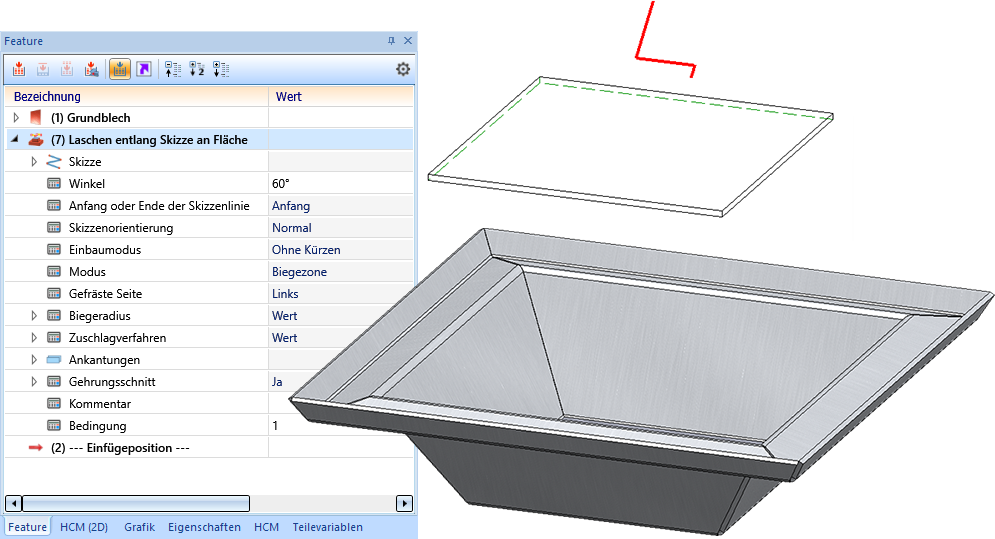The height and width of the screenshot is (539, 995).
Task: Click the Grundblech feature icon
Action: tap(36, 117)
